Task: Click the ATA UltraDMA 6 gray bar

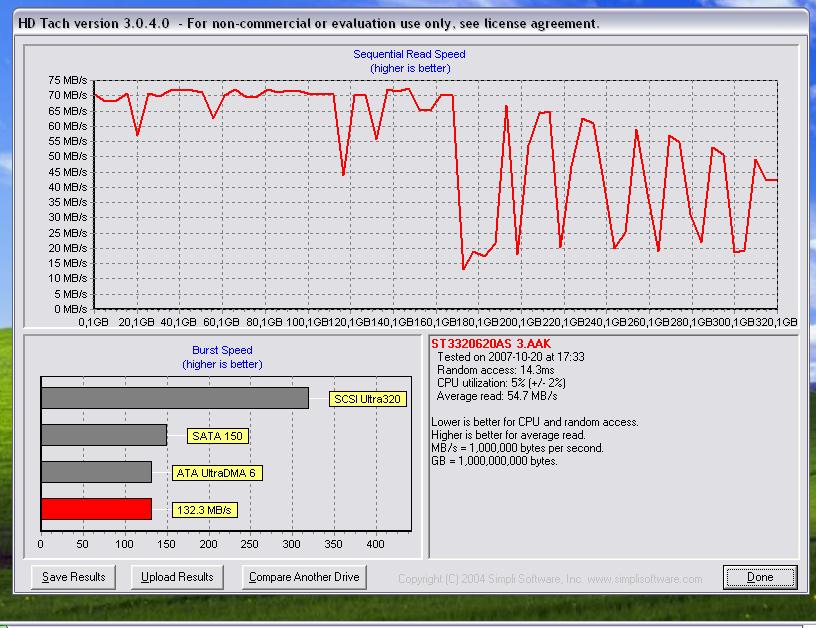Action: (96, 472)
